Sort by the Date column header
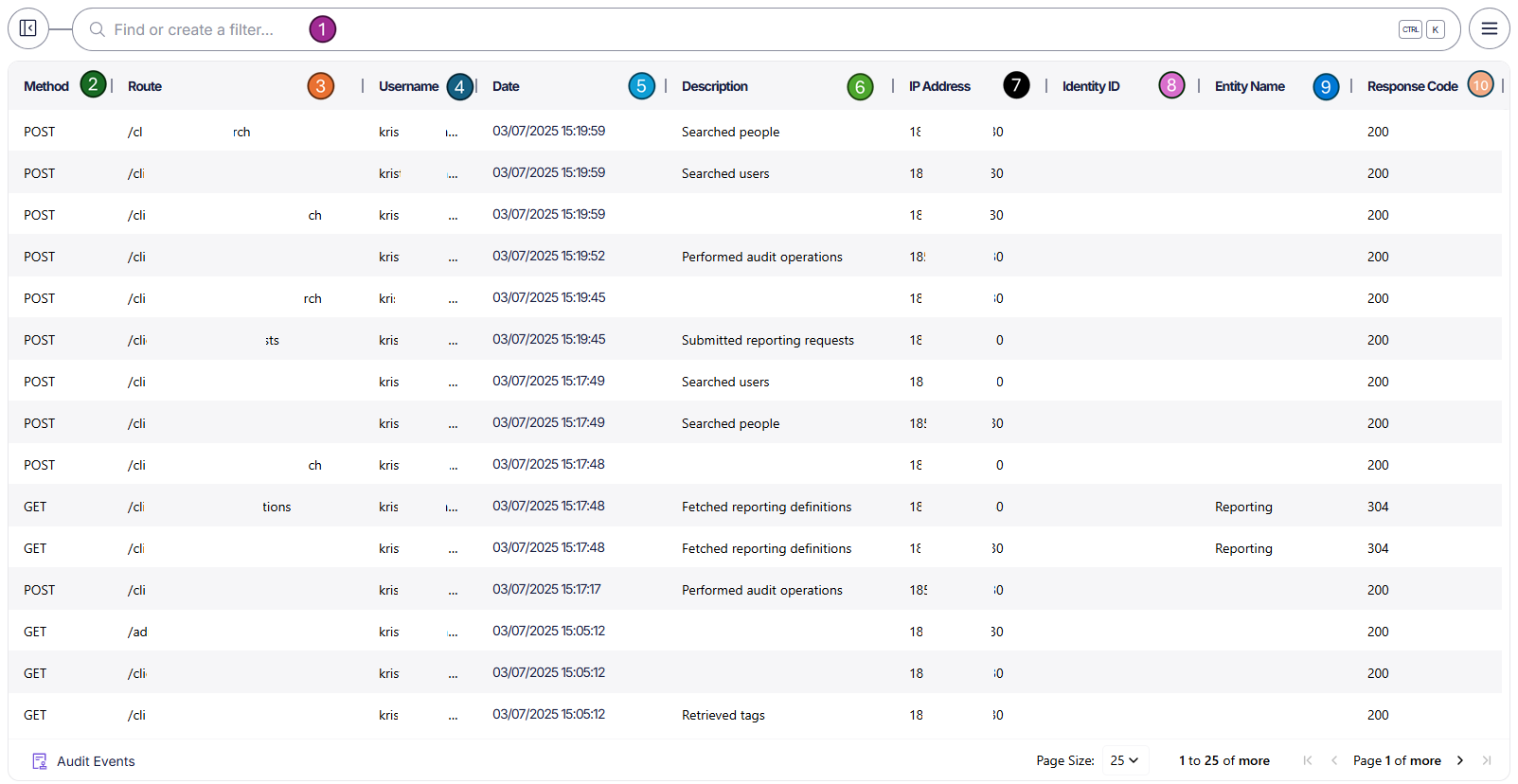 pos(506,86)
